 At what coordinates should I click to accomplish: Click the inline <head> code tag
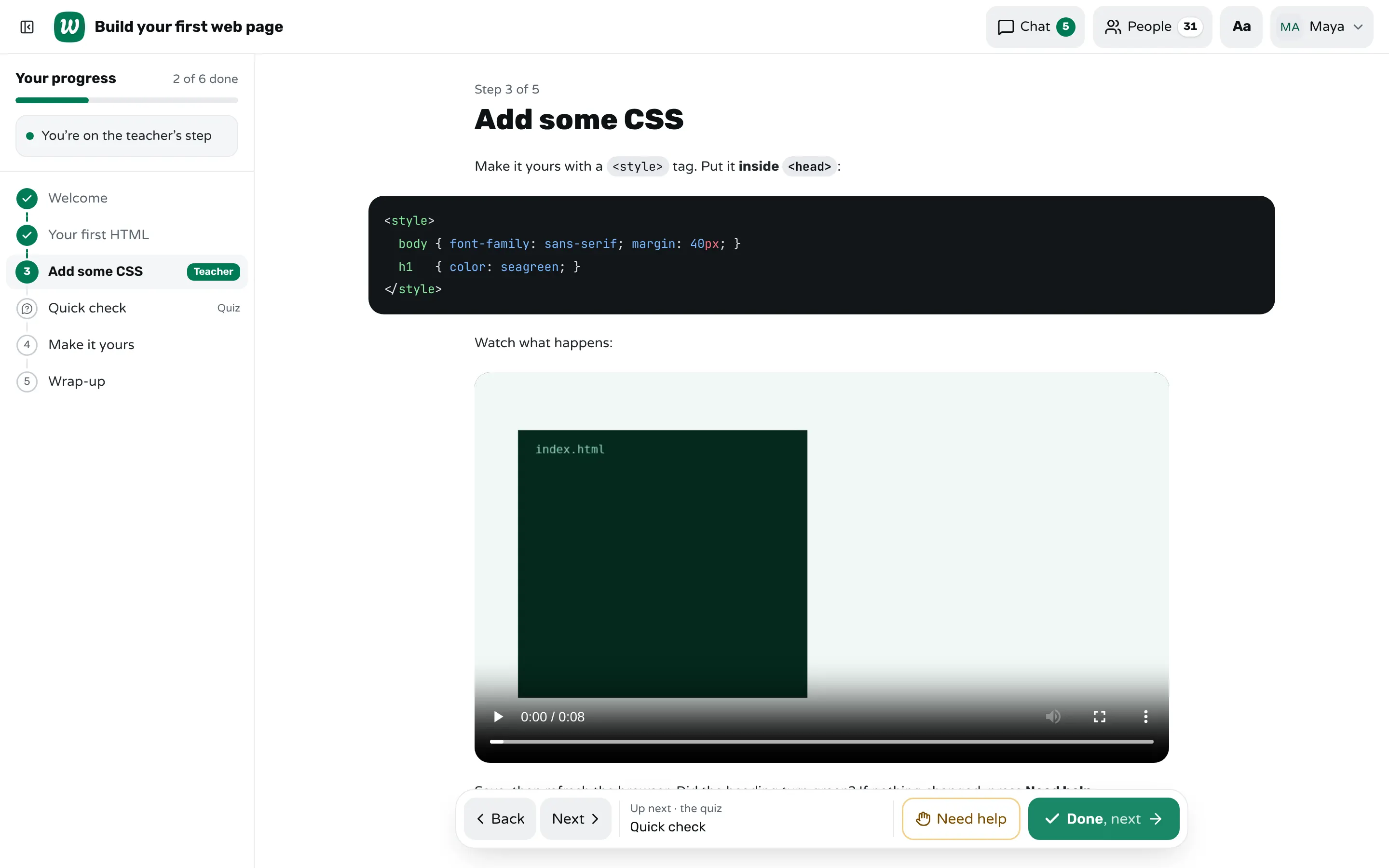(809, 166)
